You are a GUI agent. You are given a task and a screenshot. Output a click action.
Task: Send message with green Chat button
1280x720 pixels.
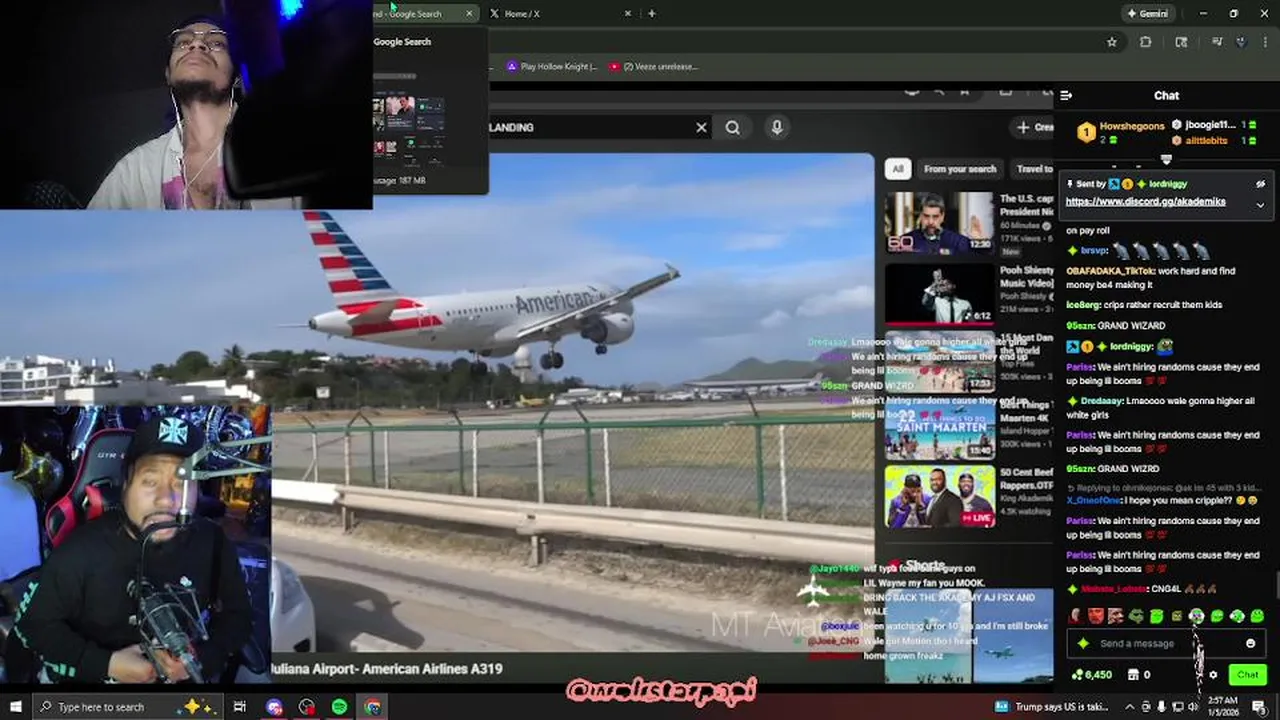(1247, 675)
